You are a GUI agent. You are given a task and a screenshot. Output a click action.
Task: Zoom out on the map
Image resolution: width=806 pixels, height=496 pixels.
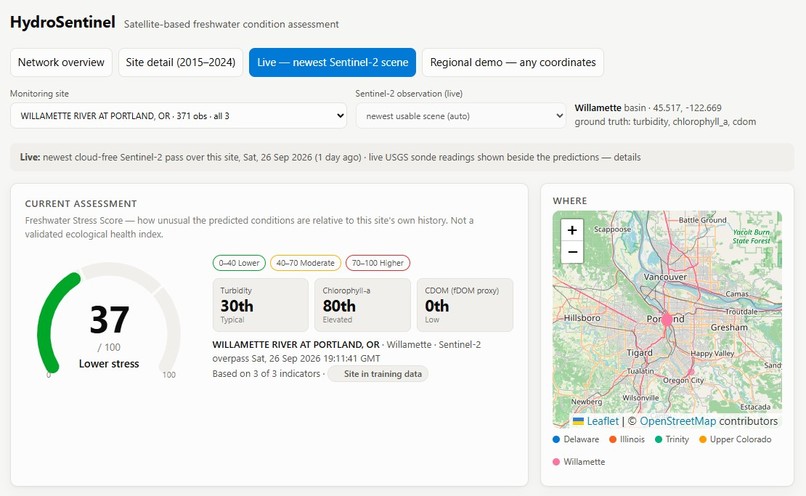tap(572, 252)
